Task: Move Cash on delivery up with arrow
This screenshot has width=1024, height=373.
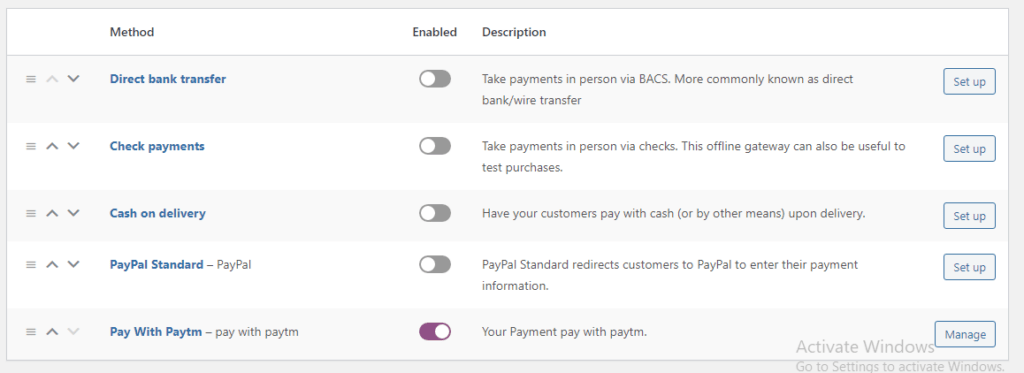Action: 52,214
